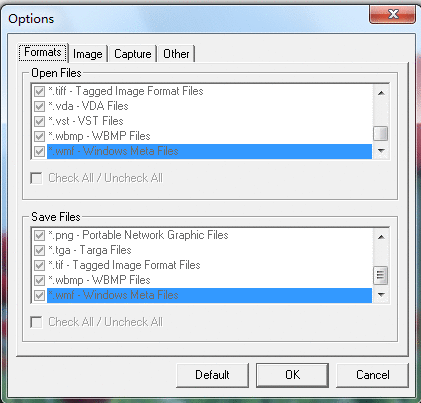Open the Capture tab

click(133, 54)
